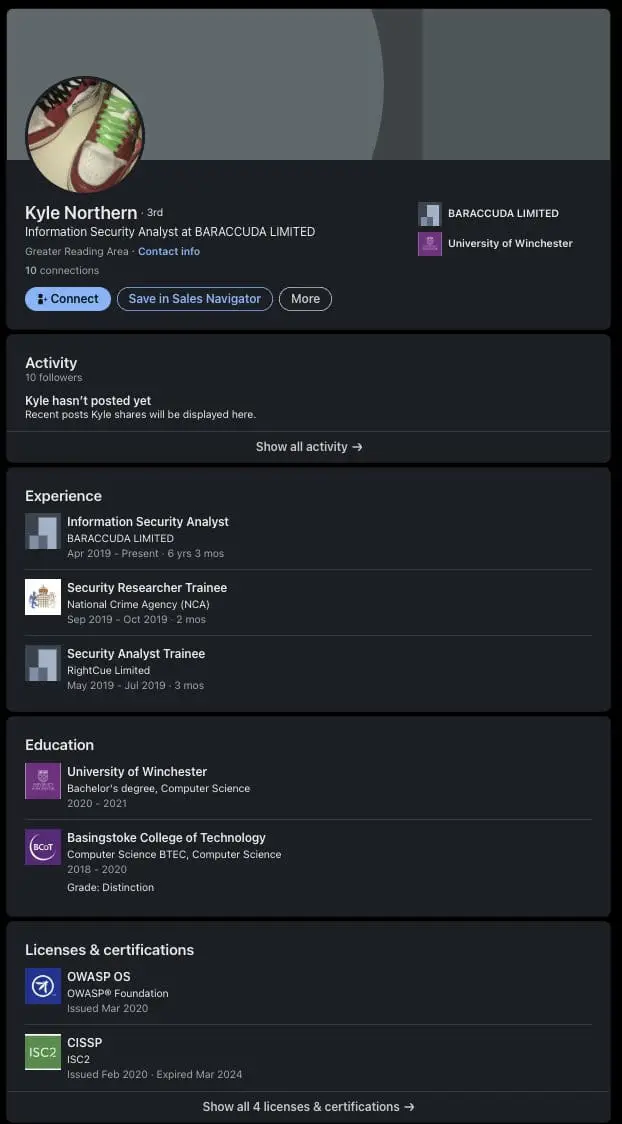The image size is (622, 1124).
Task: Expand Show all 4 licenses & certifications
Action: [308, 1107]
